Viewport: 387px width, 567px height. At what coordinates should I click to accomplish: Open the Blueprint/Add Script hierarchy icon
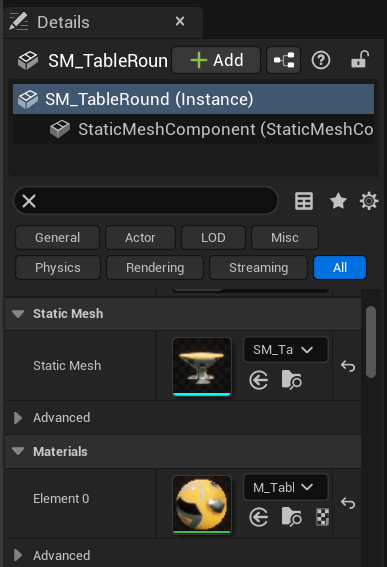284,60
